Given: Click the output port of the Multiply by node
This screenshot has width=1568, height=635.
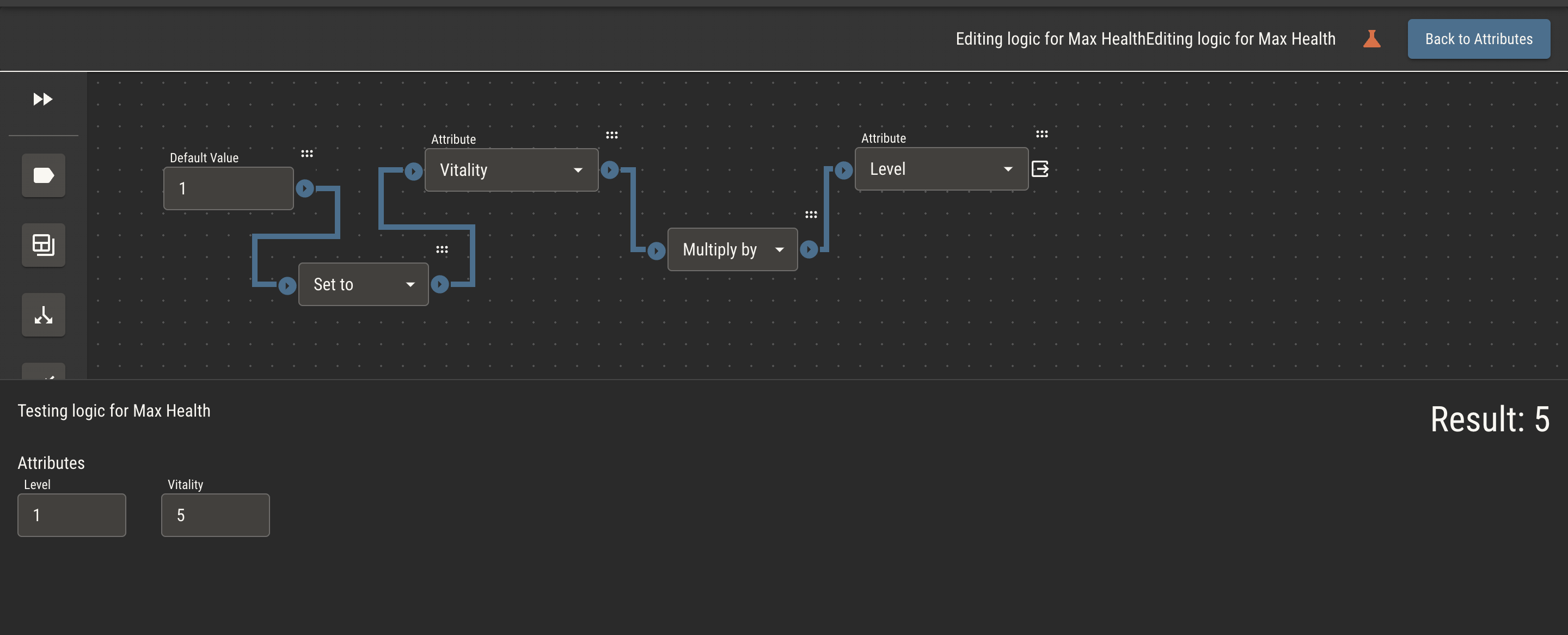Looking at the screenshot, I should pos(808,248).
